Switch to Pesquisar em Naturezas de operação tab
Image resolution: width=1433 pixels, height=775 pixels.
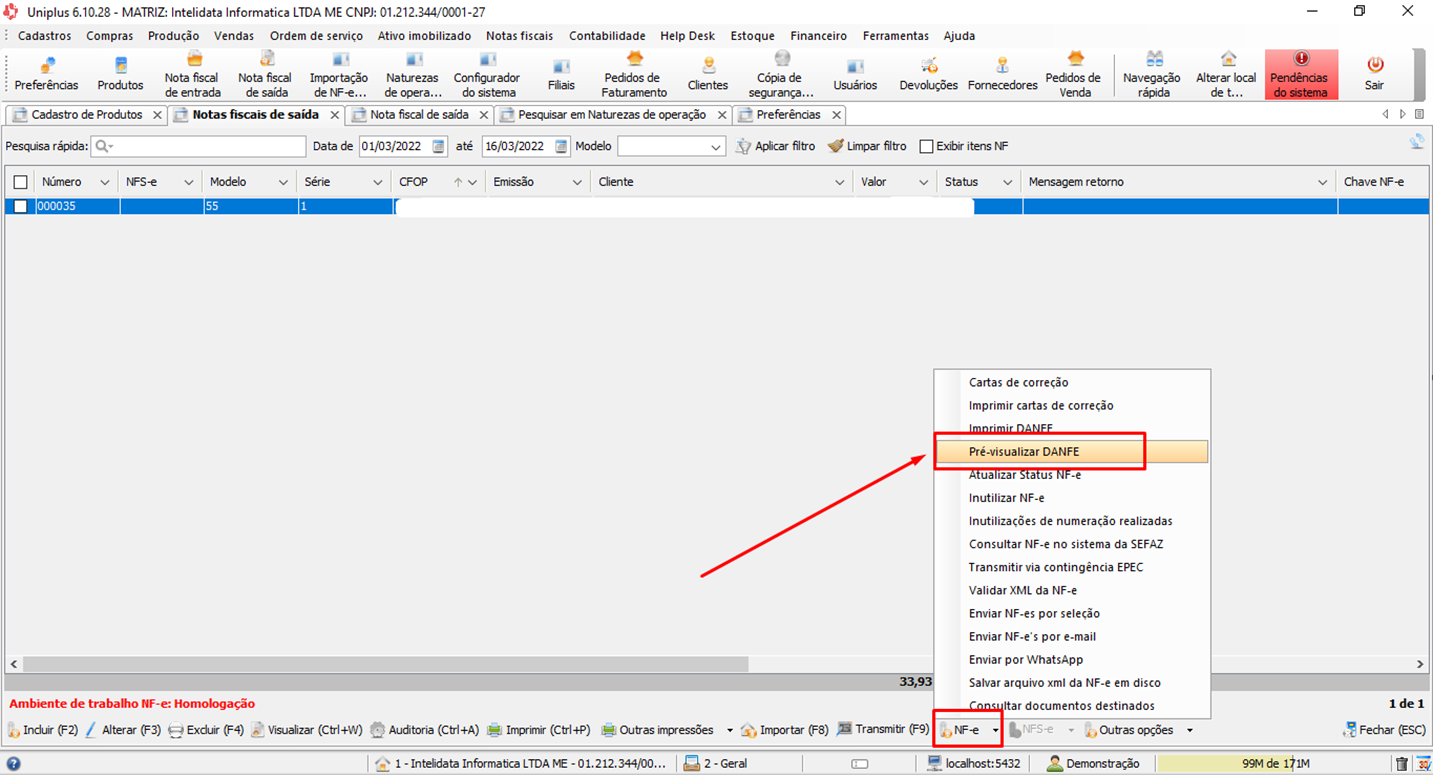(611, 115)
